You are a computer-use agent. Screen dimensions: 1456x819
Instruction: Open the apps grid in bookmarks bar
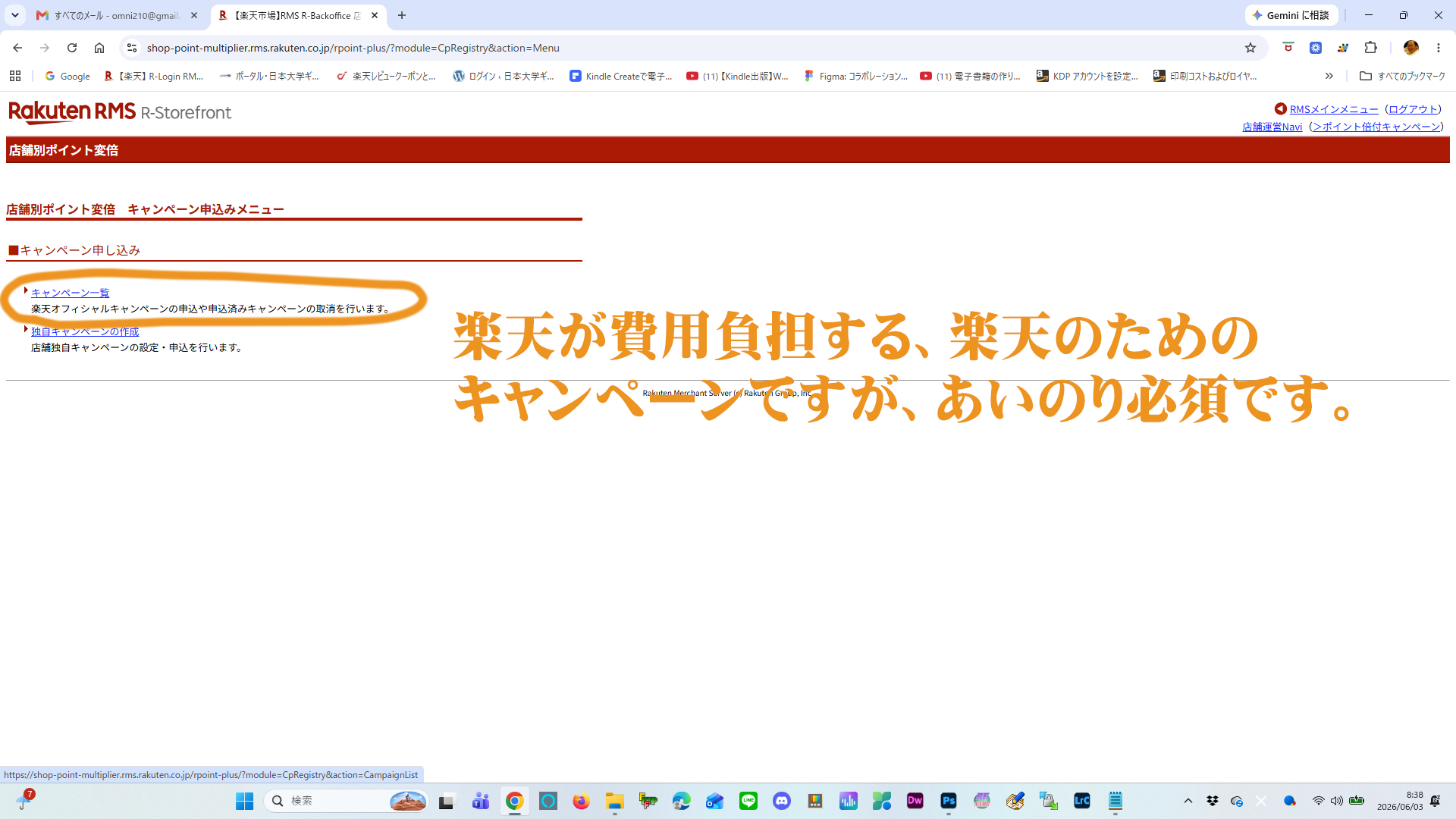pyautogui.click(x=15, y=76)
